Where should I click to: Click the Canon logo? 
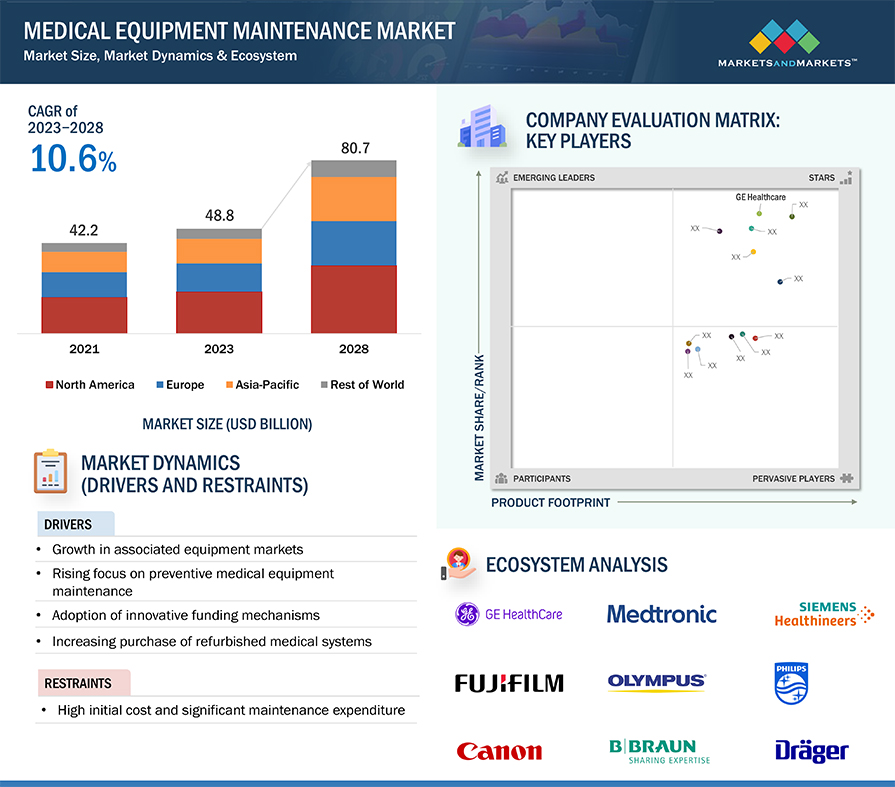click(499, 751)
